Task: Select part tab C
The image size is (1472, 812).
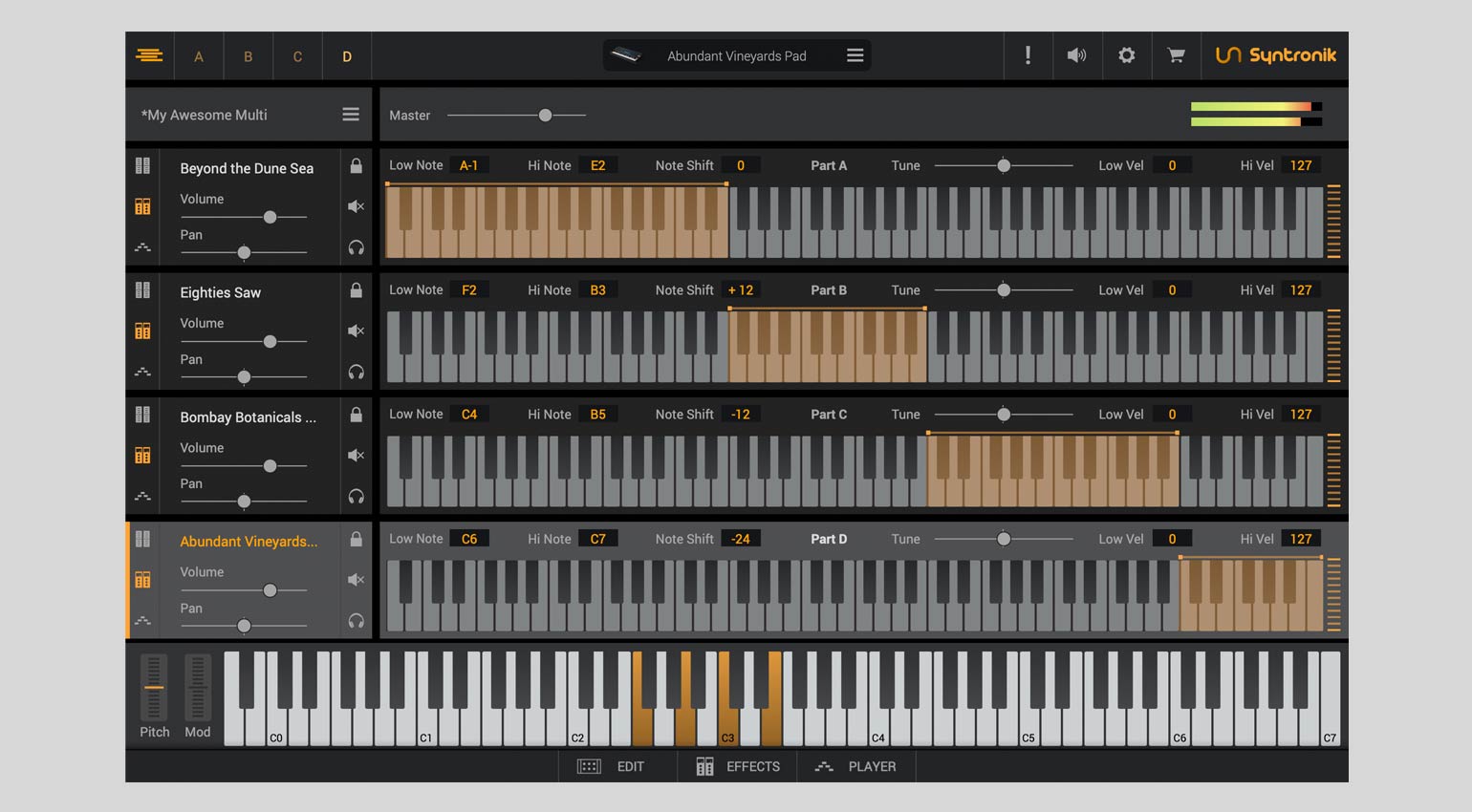Action: [x=297, y=56]
